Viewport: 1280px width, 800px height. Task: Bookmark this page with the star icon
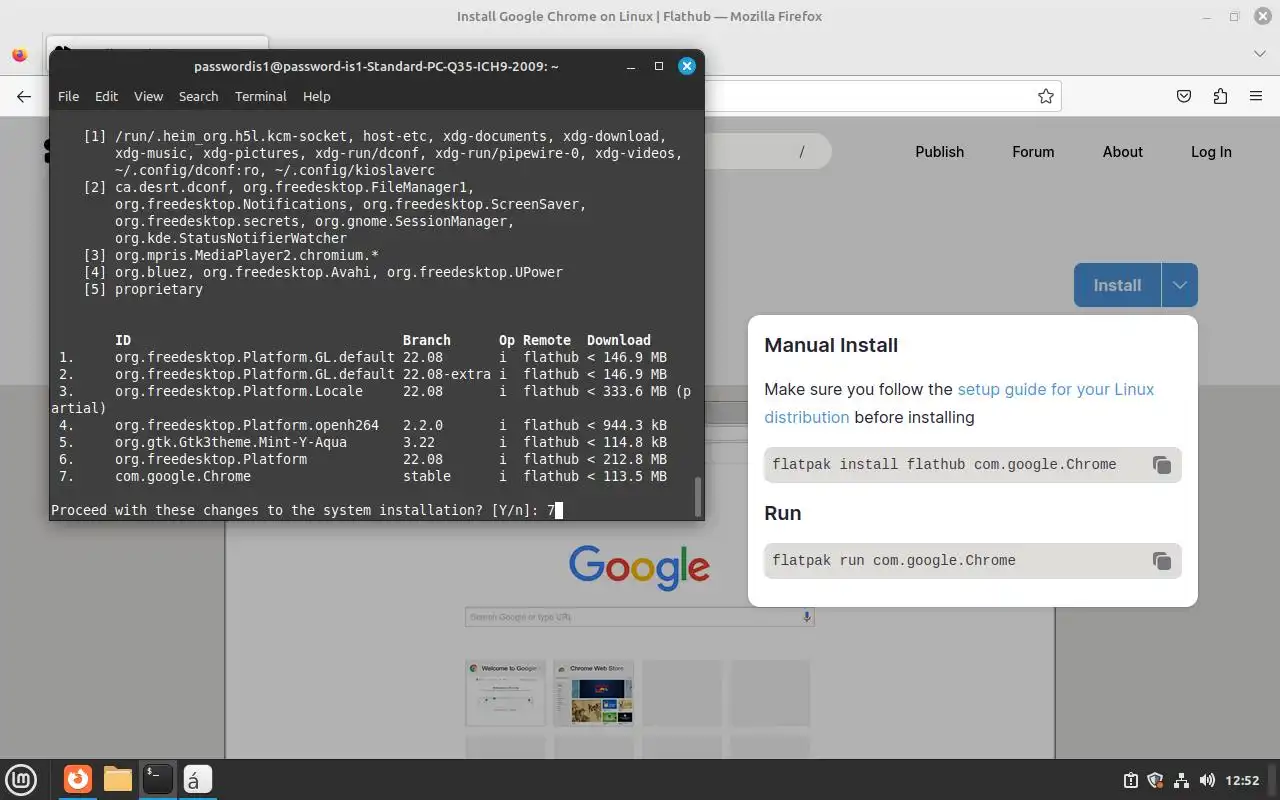coord(1045,96)
